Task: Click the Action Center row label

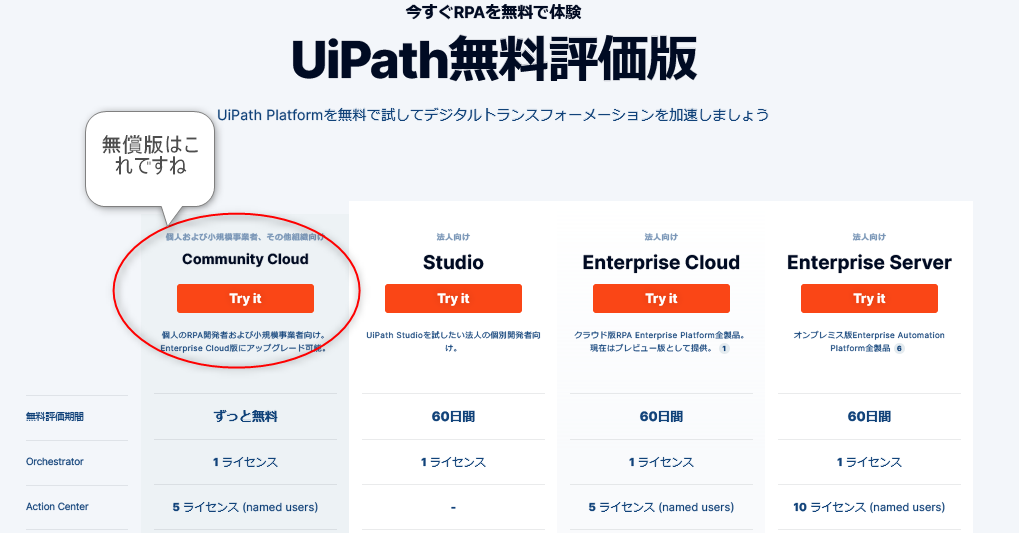Action: tap(57, 507)
